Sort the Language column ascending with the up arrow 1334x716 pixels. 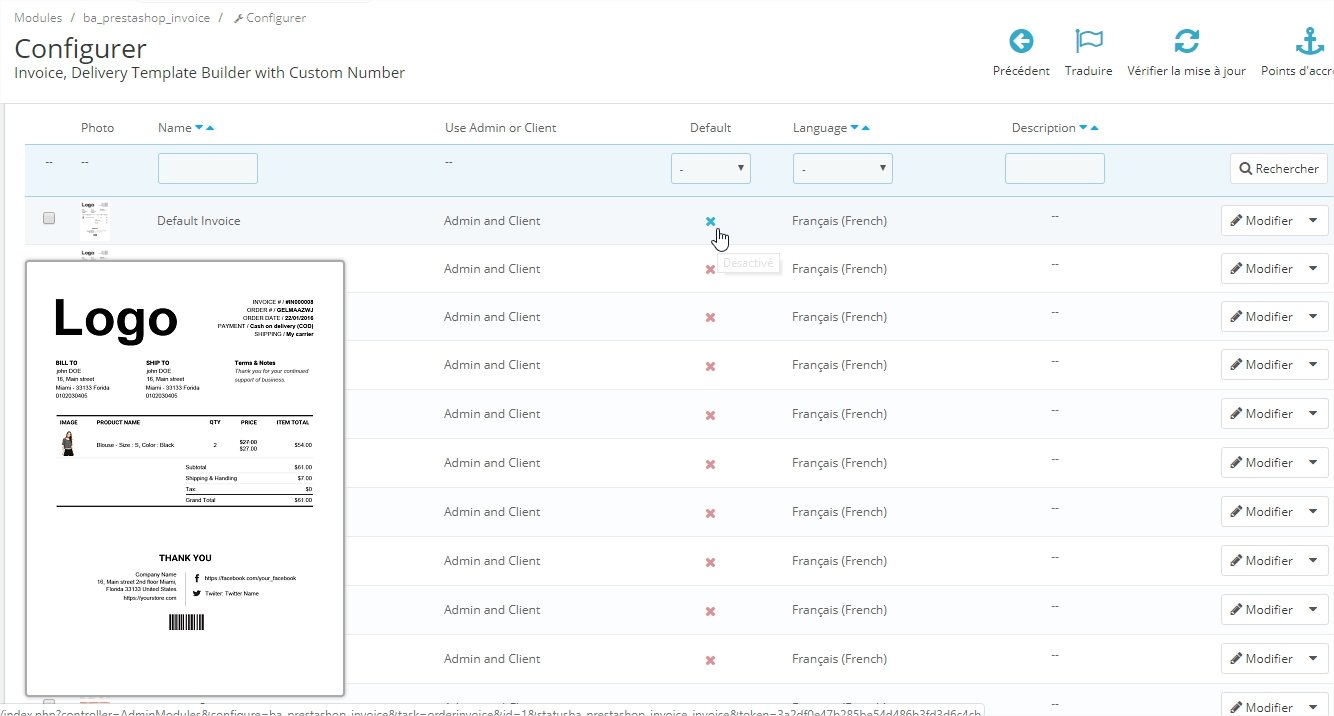pyautogui.click(x=865, y=128)
